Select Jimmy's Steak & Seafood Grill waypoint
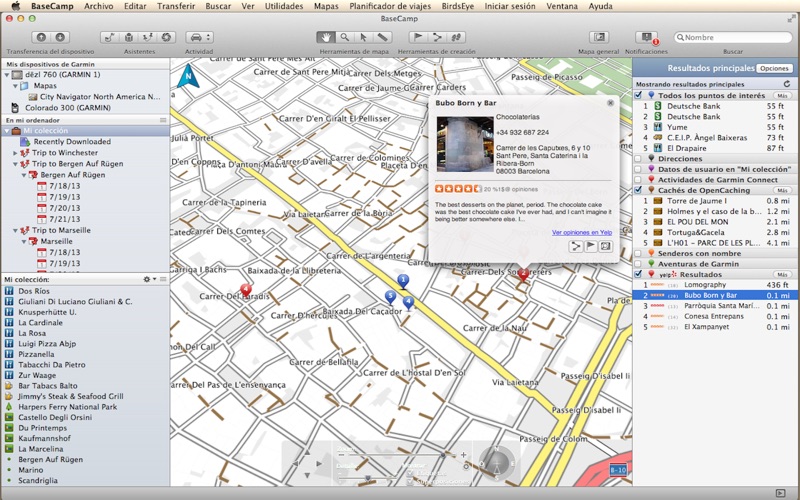This screenshot has height=500, width=800. [x=71, y=396]
